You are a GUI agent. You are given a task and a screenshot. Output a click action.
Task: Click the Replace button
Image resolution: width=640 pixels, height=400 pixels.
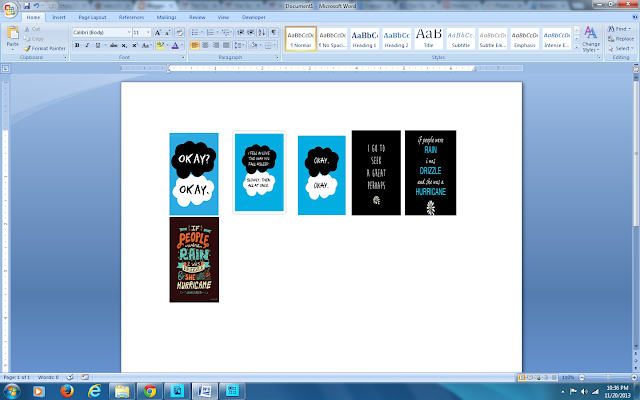(621, 39)
